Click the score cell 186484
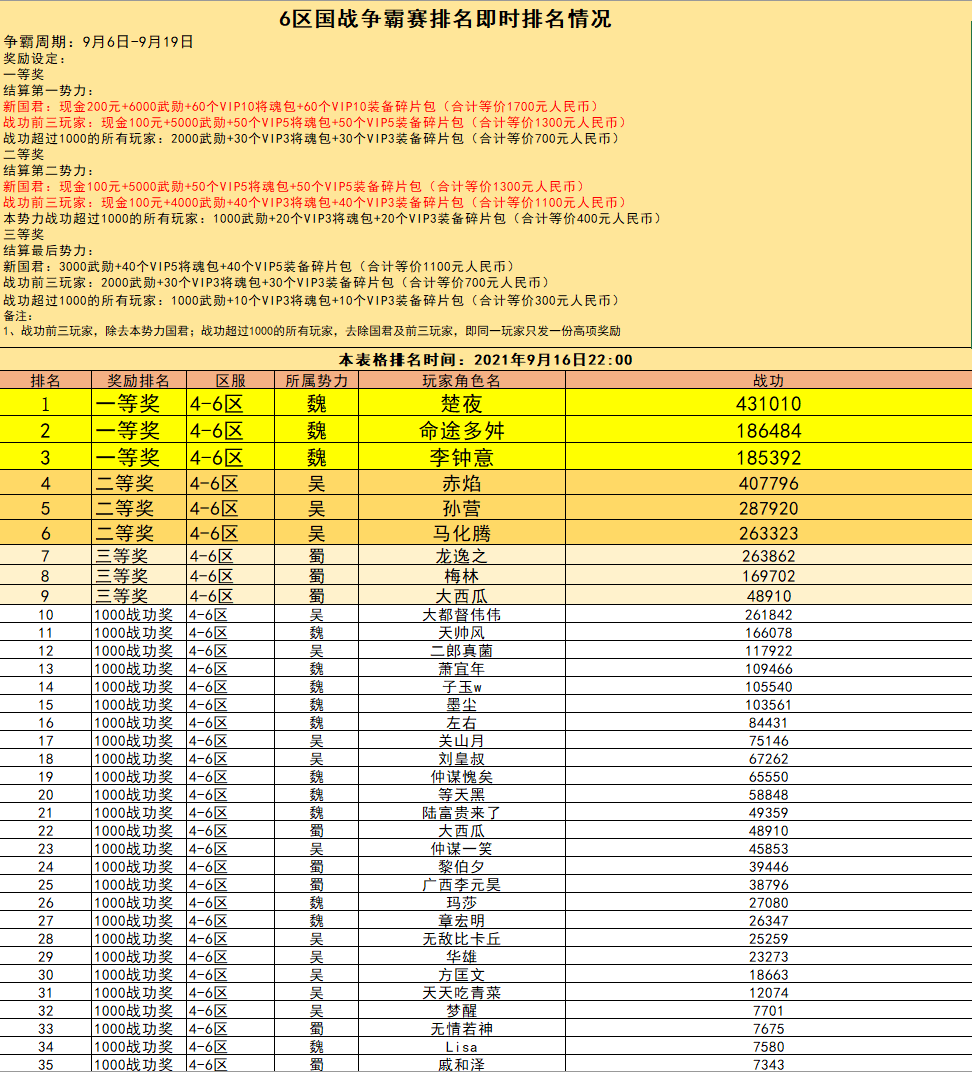 click(x=768, y=430)
